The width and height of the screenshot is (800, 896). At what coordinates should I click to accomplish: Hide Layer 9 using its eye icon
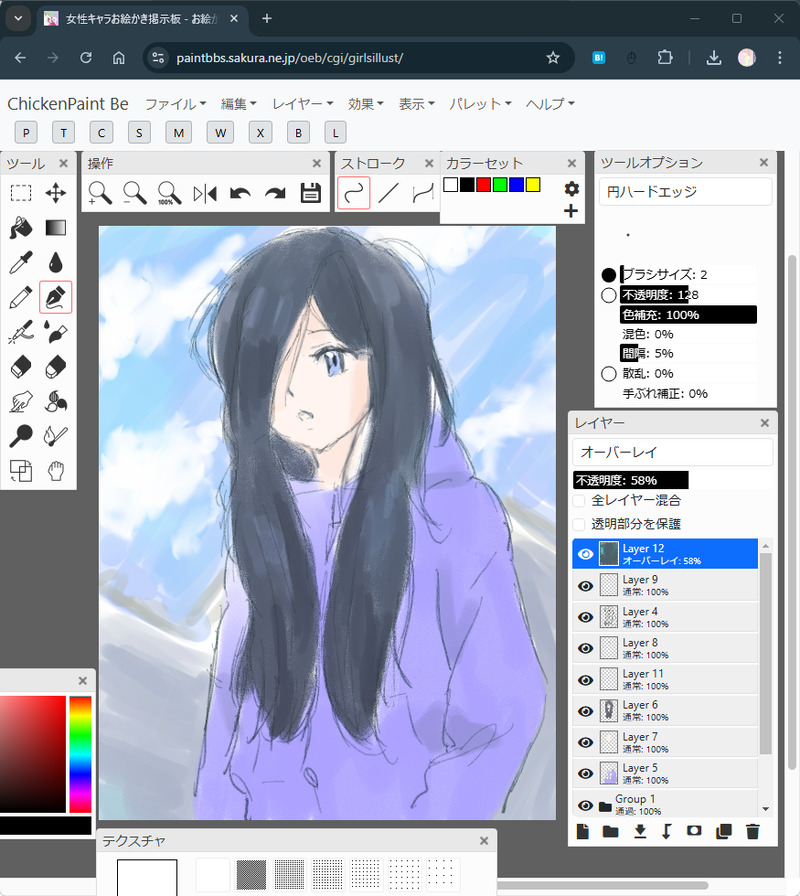point(585,586)
